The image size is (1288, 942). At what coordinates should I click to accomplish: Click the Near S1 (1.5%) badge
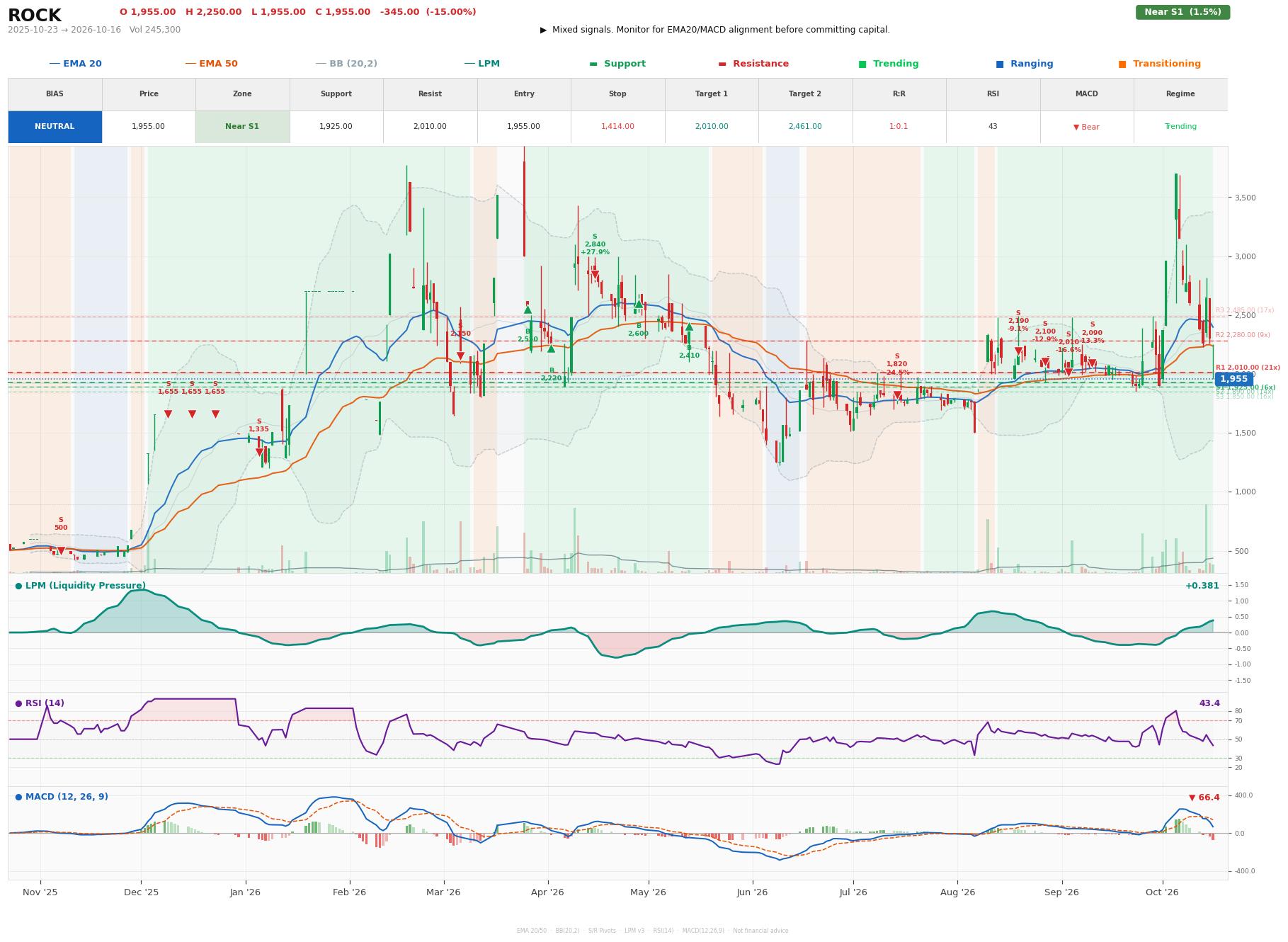tap(1182, 12)
